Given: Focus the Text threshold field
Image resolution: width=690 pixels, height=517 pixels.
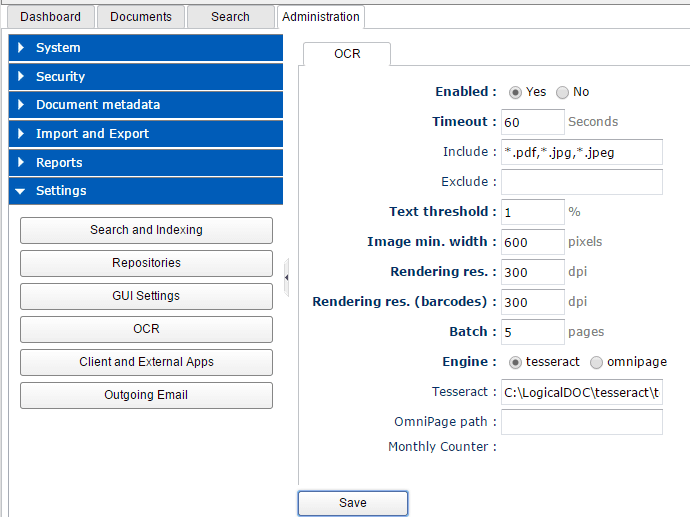Looking at the screenshot, I should click(x=532, y=212).
